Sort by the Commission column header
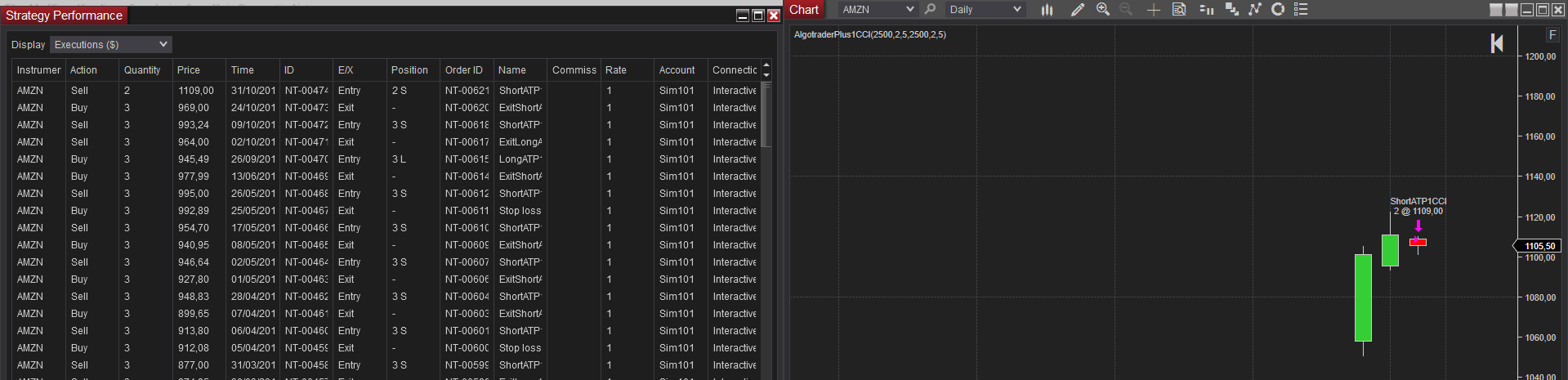1568x380 pixels. pos(574,70)
